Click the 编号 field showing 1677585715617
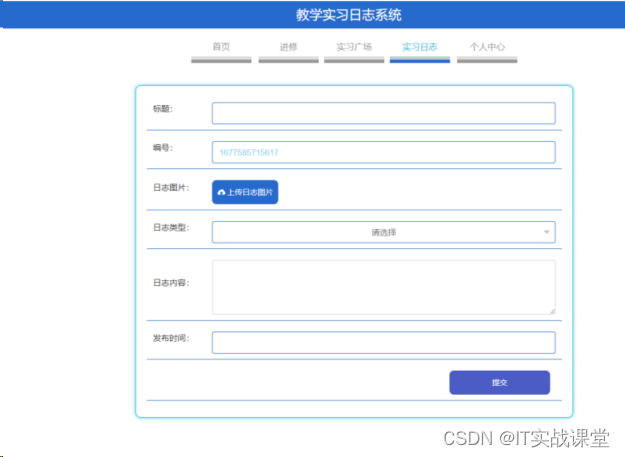Screen dimensions: 625x457 [x=383, y=152]
